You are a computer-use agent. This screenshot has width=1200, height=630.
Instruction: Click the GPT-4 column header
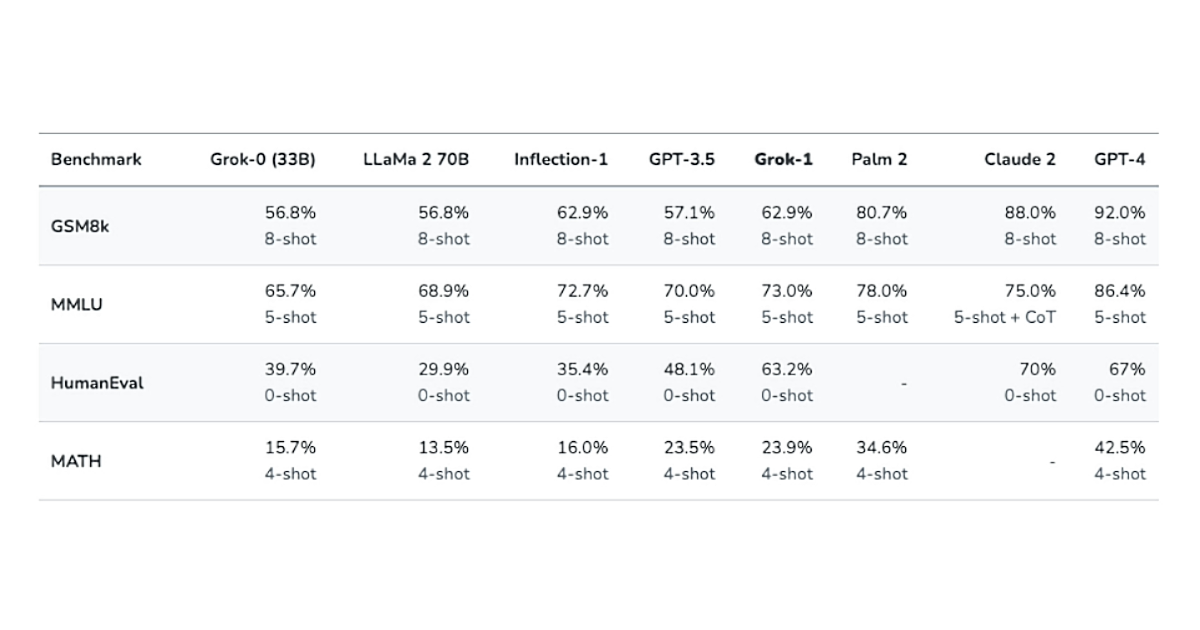(x=1120, y=159)
